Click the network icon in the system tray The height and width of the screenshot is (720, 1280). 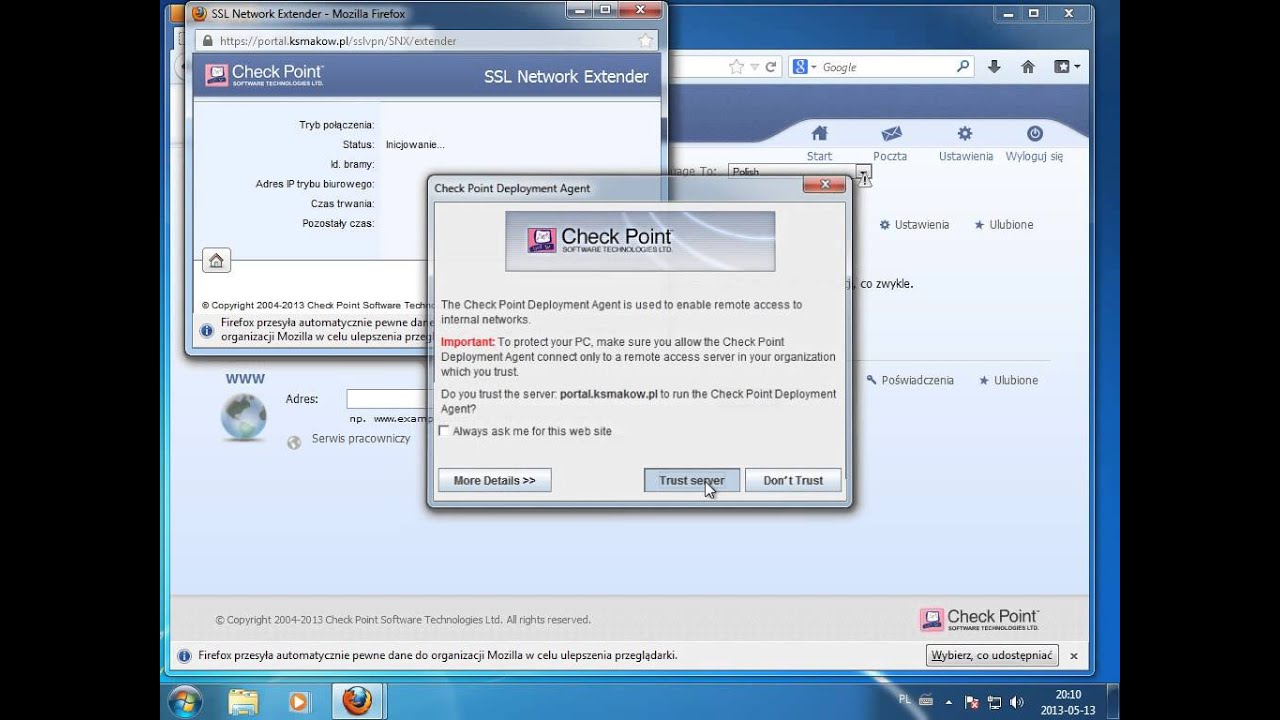point(994,702)
